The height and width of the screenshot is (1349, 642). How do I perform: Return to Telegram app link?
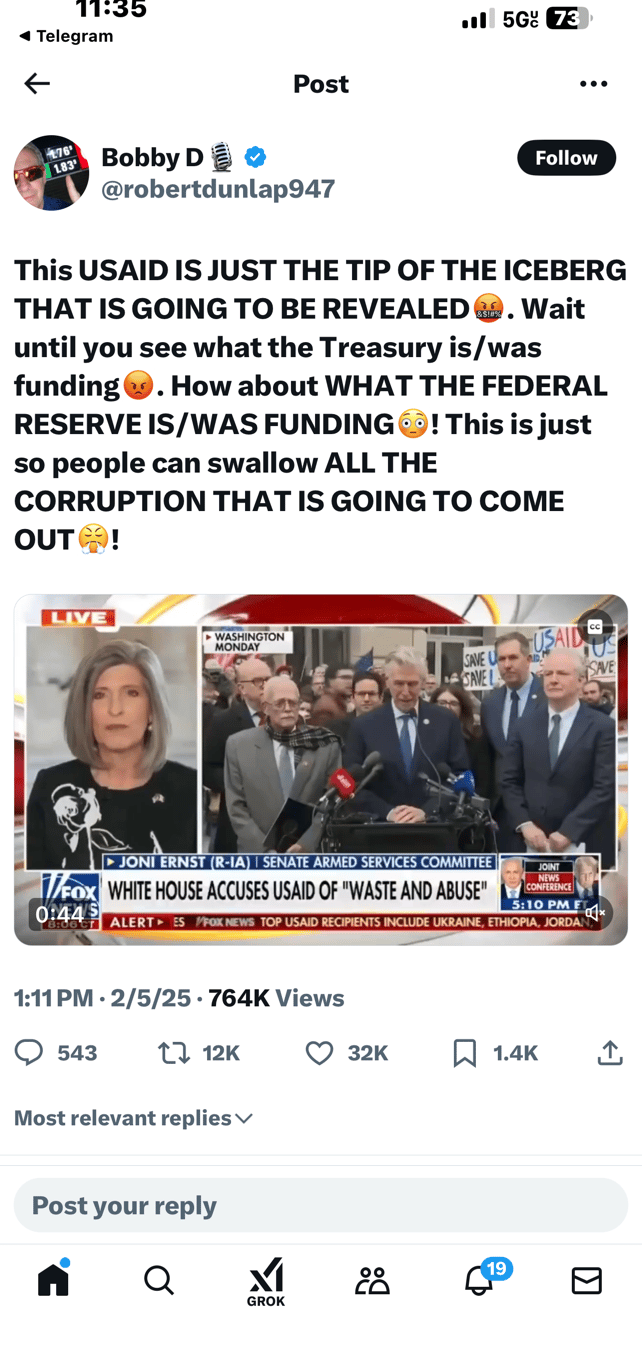click(x=65, y=36)
